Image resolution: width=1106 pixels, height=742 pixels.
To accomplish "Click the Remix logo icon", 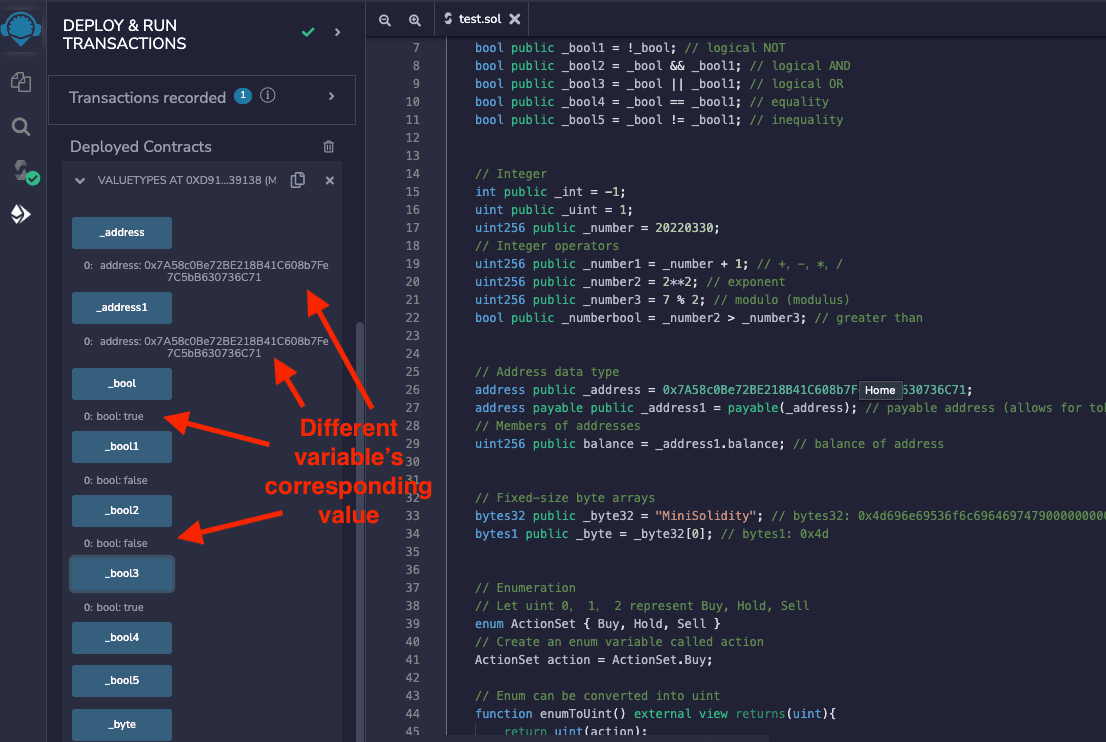I will (x=21, y=28).
